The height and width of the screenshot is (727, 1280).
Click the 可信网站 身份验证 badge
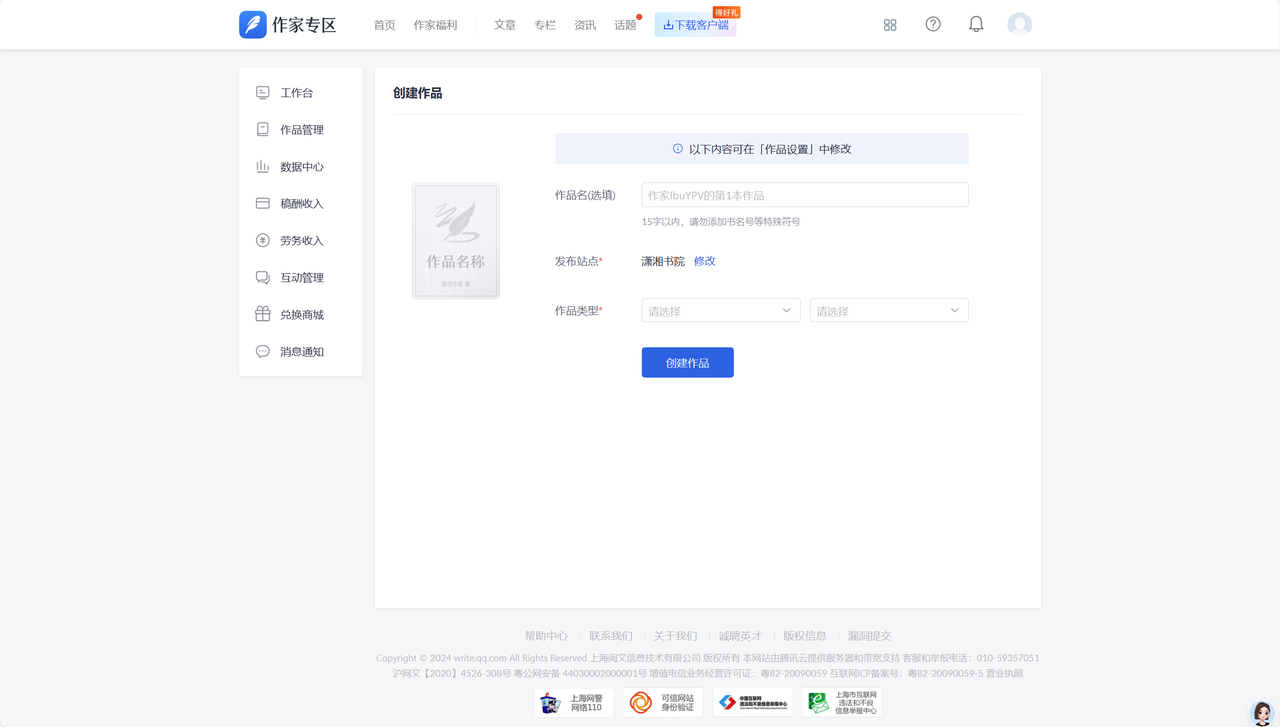click(663, 702)
